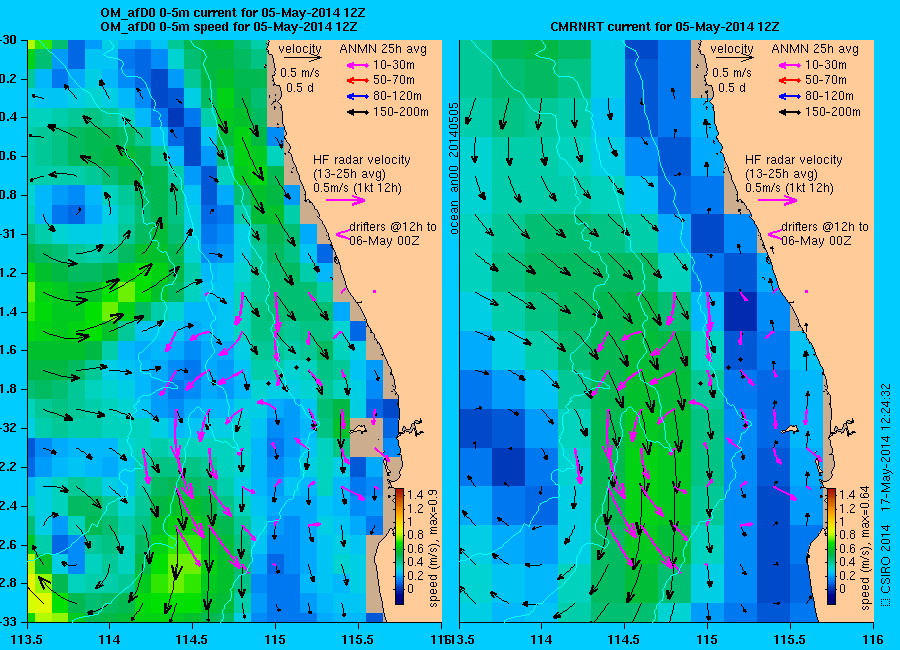Click Rottnest Island on the left map
The height and width of the screenshot is (650, 900).
click(359, 429)
